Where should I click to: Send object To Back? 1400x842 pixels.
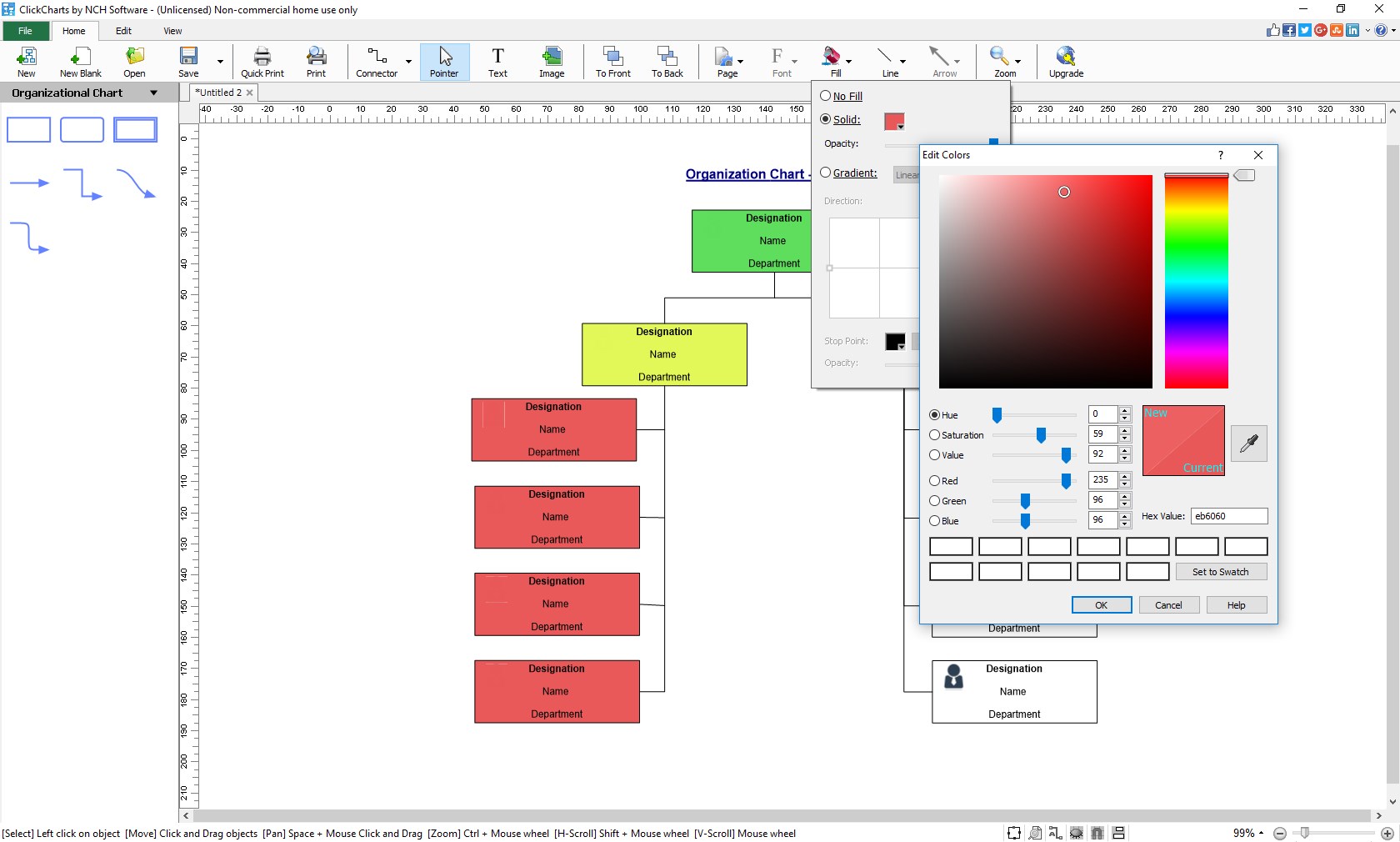click(667, 62)
